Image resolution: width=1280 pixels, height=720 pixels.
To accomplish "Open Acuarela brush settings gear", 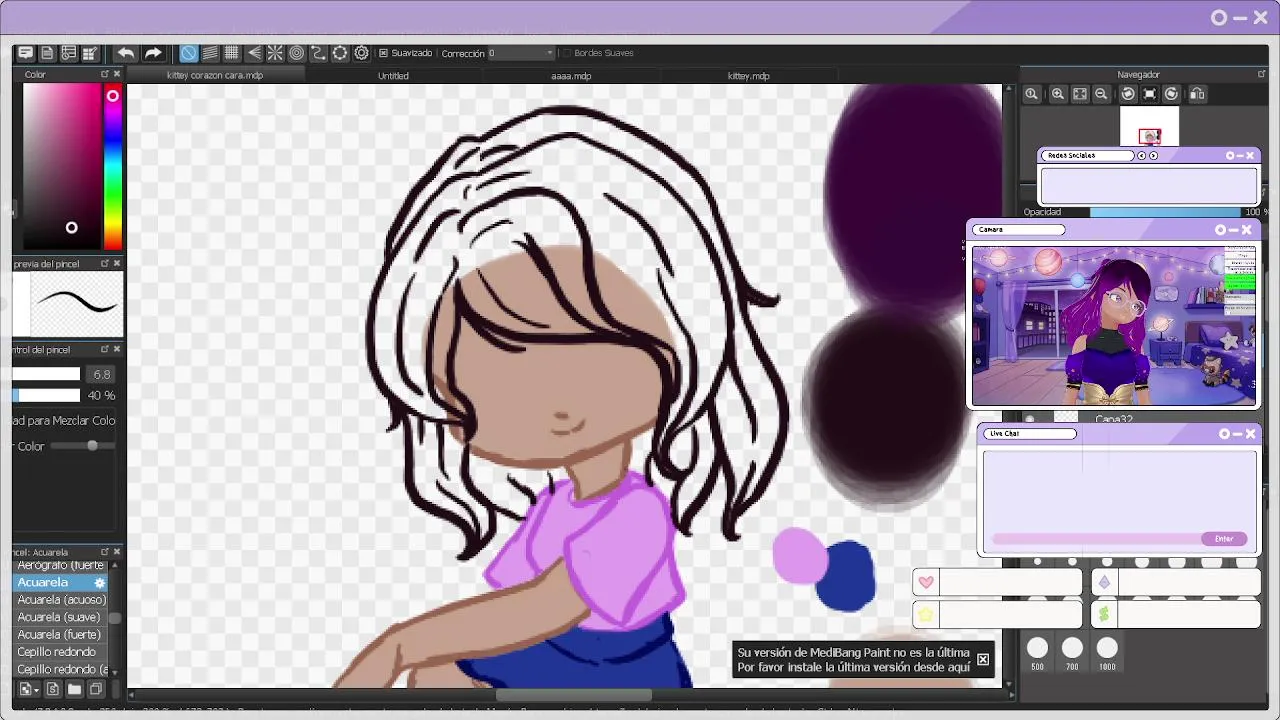I will (x=99, y=583).
